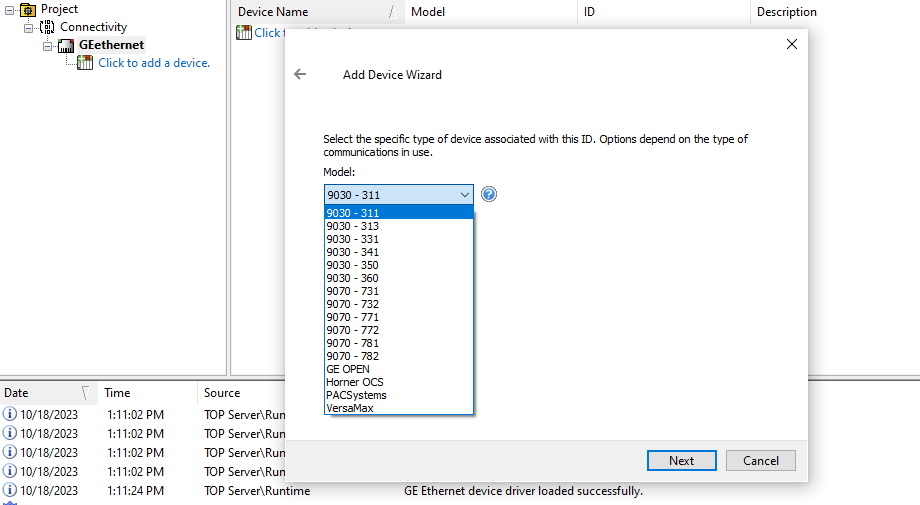Pick the 9070 - 782 model entry
Image resolution: width=920 pixels, height=505 pixels.
coord(399,356)
